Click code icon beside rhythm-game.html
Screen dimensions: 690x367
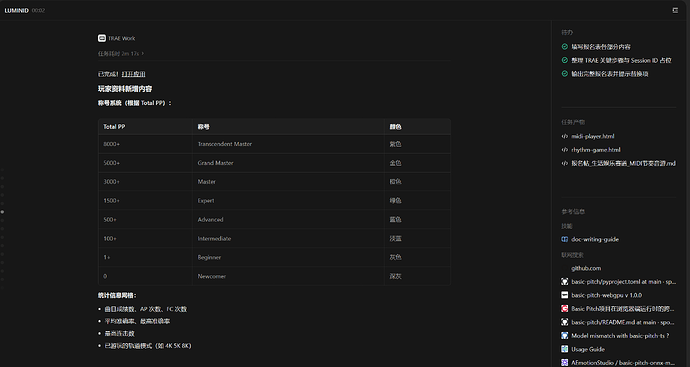pyautogui.click(x=565, y=150)
